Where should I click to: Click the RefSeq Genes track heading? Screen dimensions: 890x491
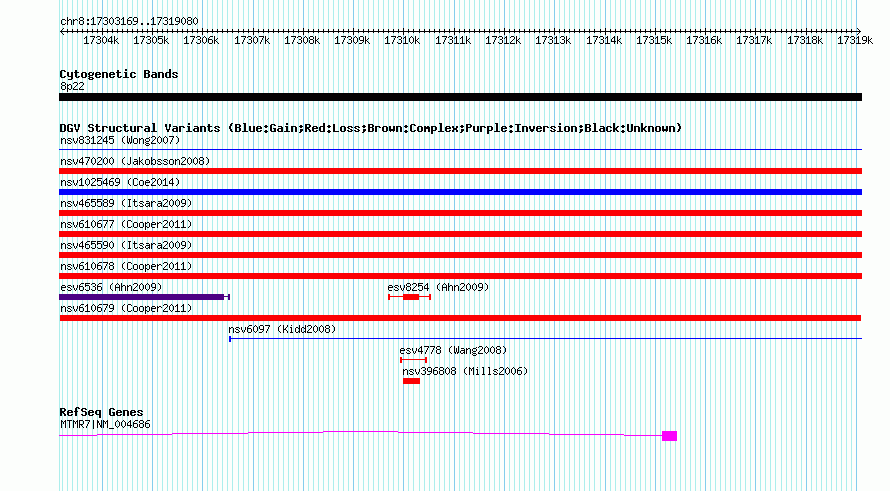coord(101,412)
